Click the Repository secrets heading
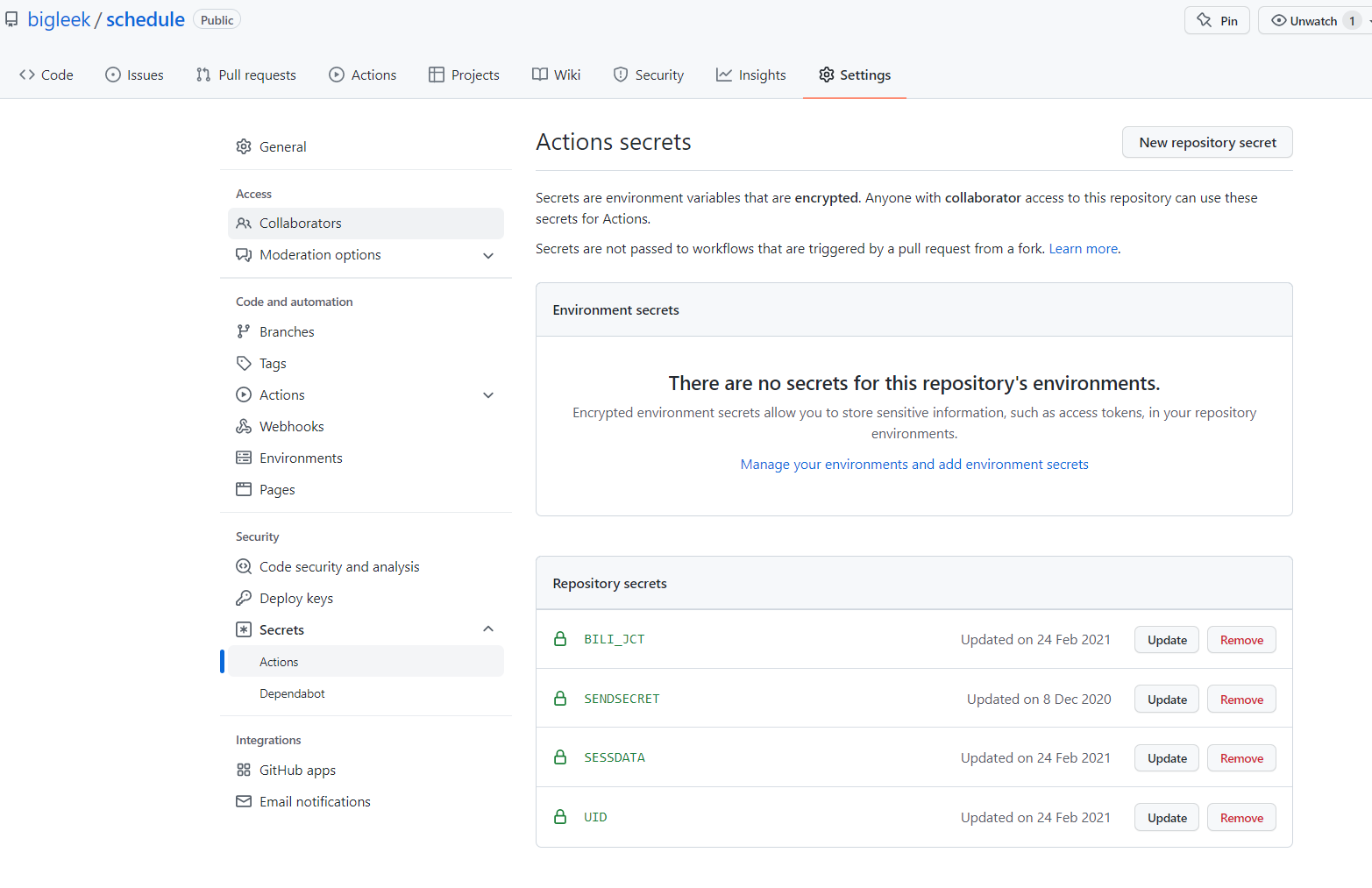This screenshot has height=888, width=1372. (609, 584)
